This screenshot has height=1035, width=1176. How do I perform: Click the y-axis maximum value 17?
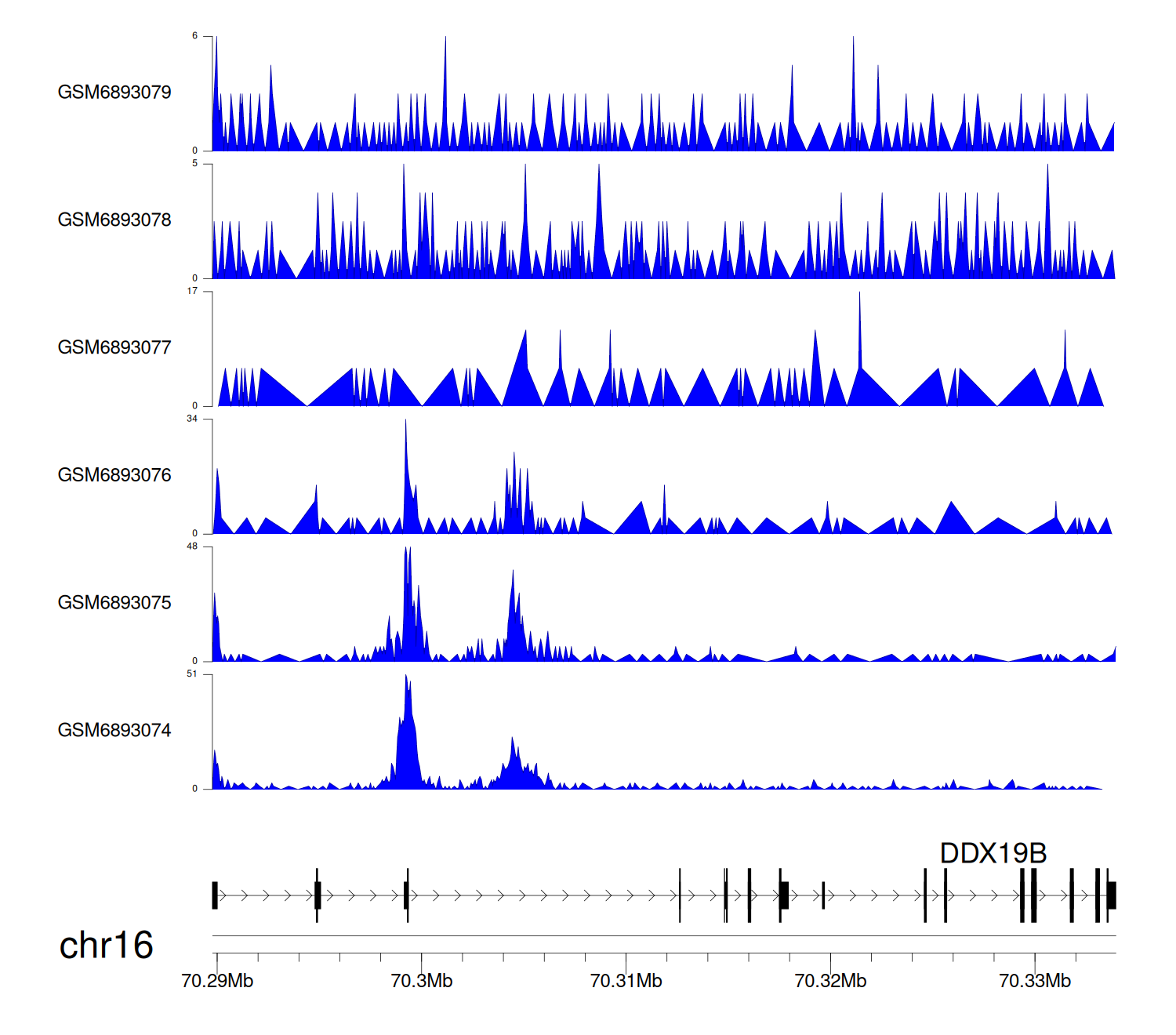pyautogui.click(x=192, y=292)
